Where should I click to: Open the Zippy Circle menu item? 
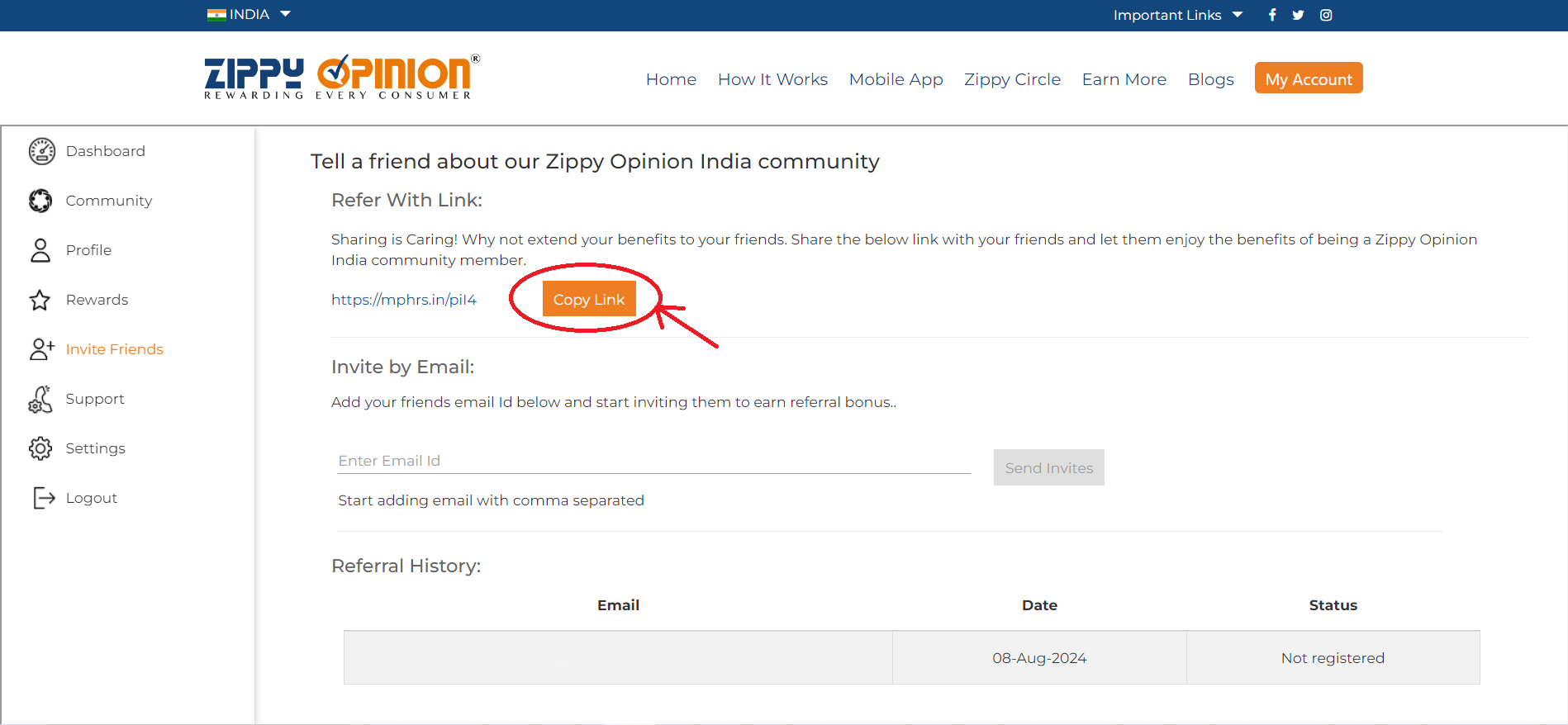pyautogui.click(x=1012, y=79)
